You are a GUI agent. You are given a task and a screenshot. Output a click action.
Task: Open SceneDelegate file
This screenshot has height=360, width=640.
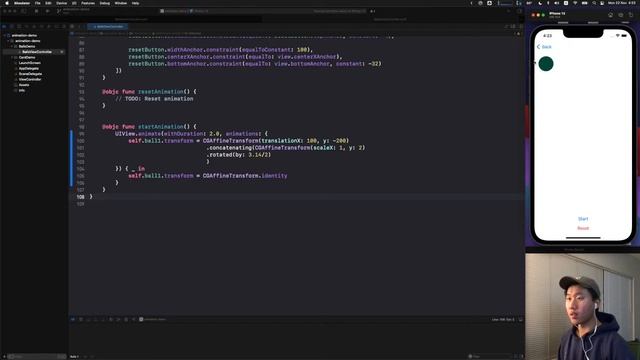pyautogui.click(x=30, y=74)
